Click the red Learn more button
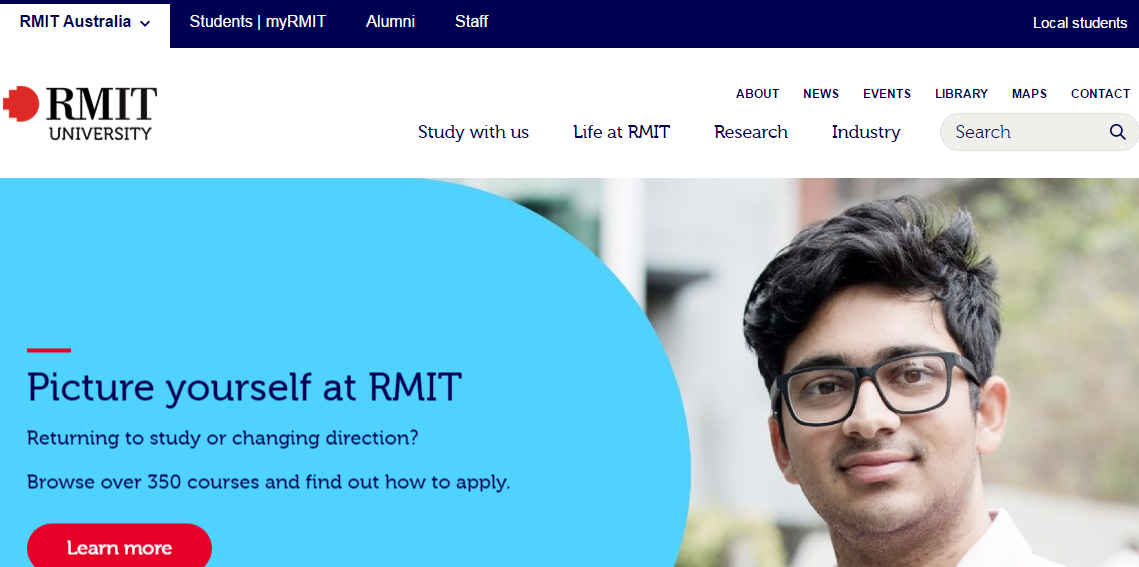 119,546
